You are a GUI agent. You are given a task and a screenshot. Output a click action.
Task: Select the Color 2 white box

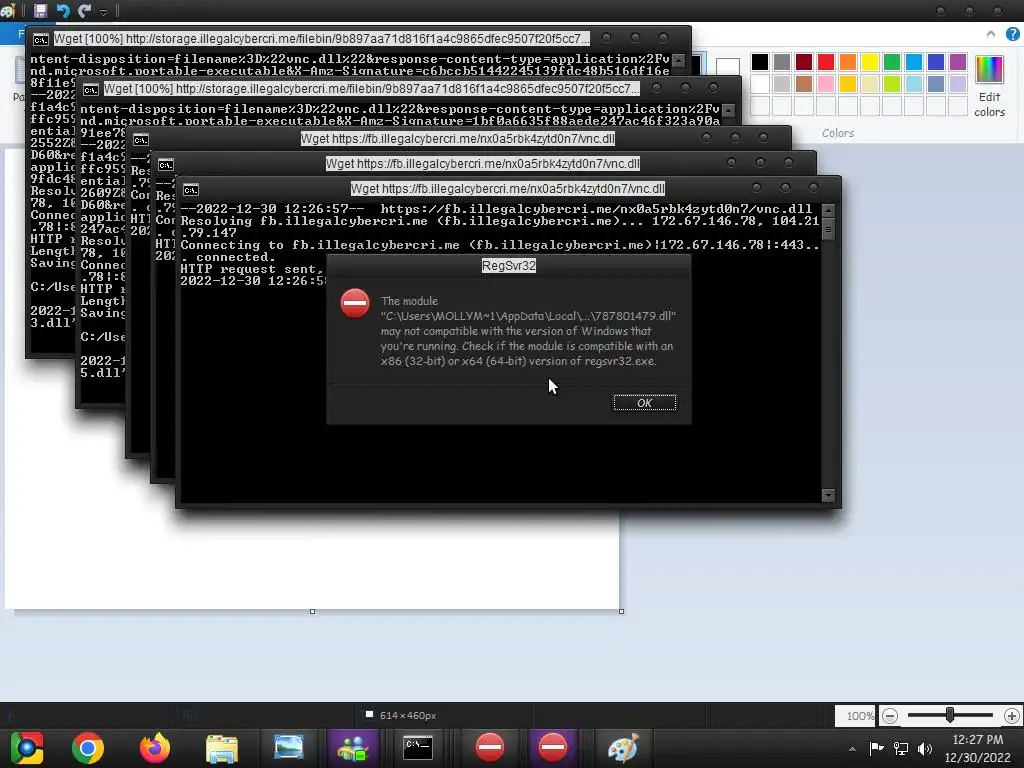tap(728, 66)
